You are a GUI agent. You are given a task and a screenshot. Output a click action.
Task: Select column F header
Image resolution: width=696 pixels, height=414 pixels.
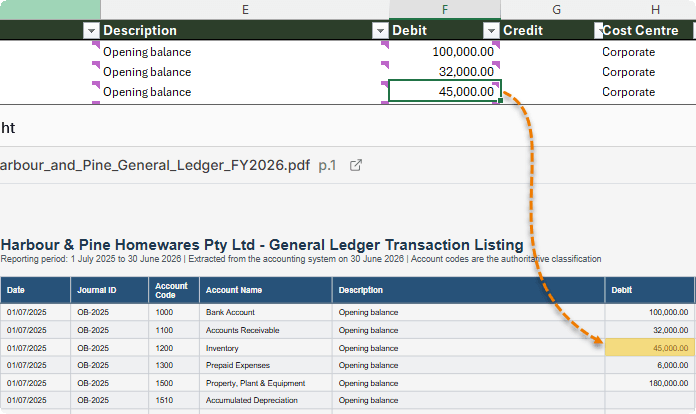point(445,10)
